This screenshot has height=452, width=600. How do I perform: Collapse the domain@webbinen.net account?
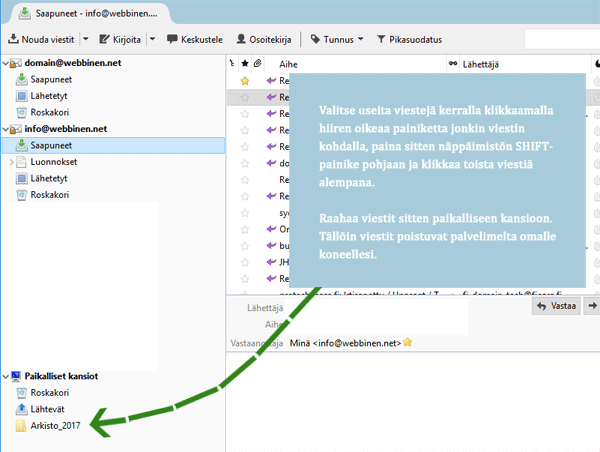point(6,63)
